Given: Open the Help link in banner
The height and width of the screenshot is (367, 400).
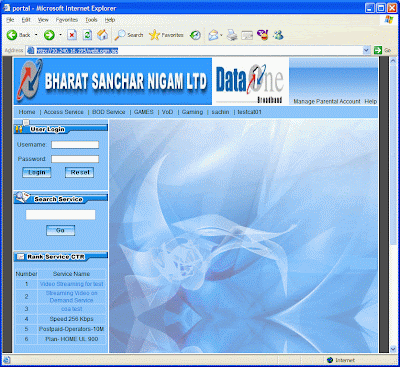Looking at the screenshot, I should [x=370, y=101].
